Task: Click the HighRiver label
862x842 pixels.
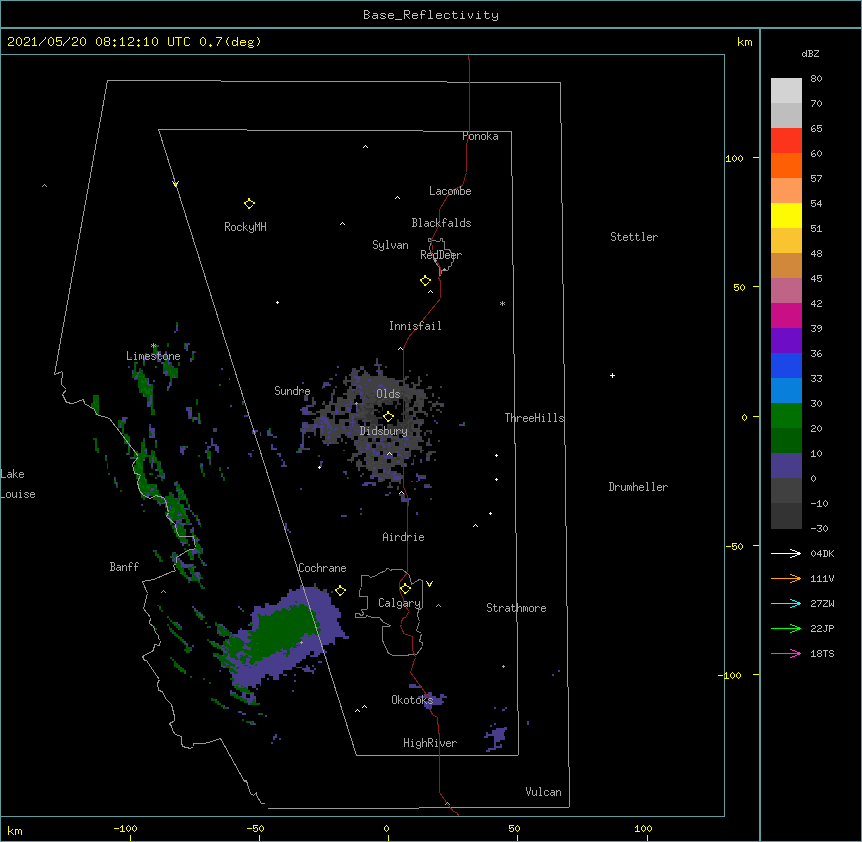Action: pos(430,743)
